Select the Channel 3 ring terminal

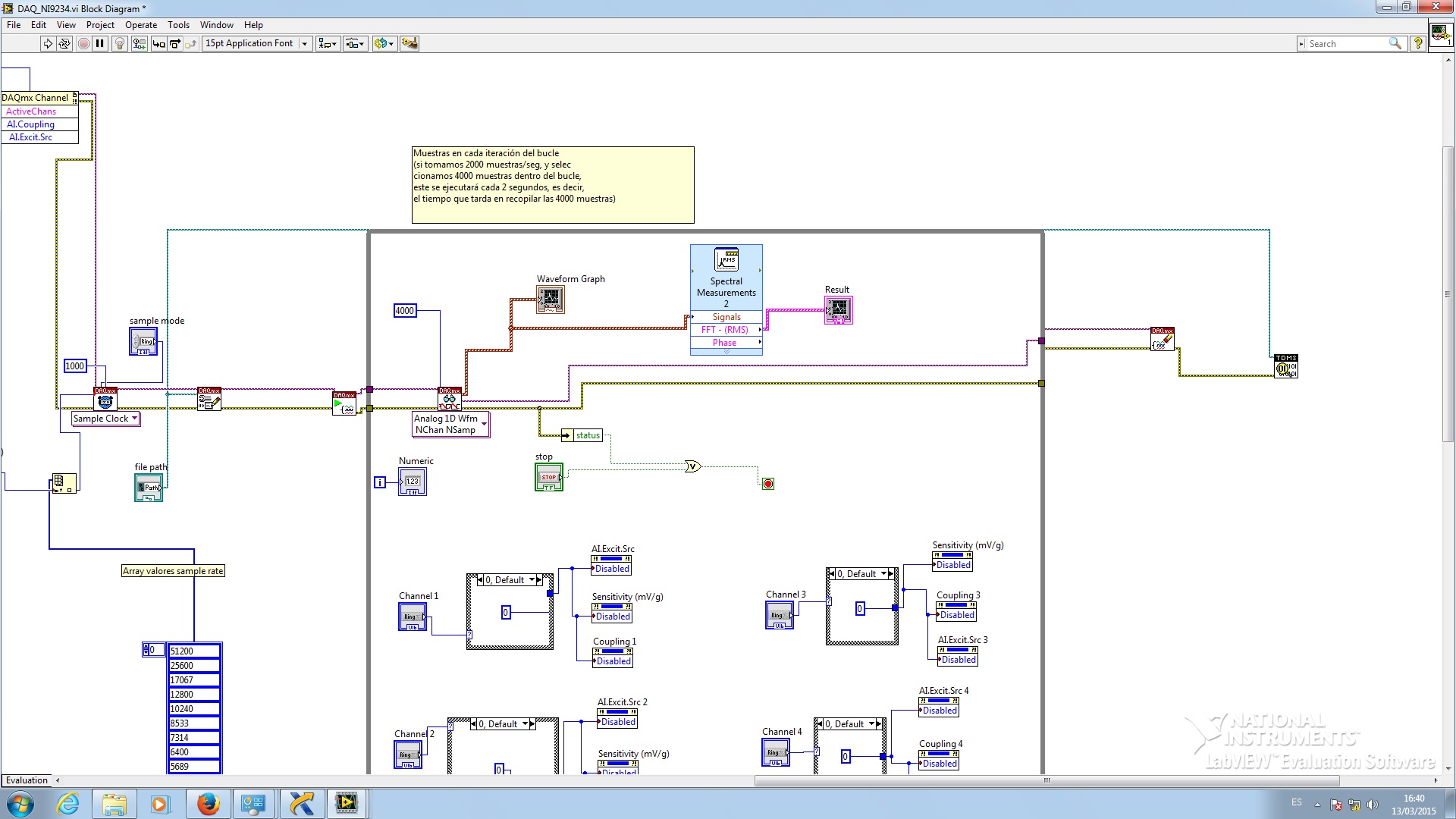(780, 615)
